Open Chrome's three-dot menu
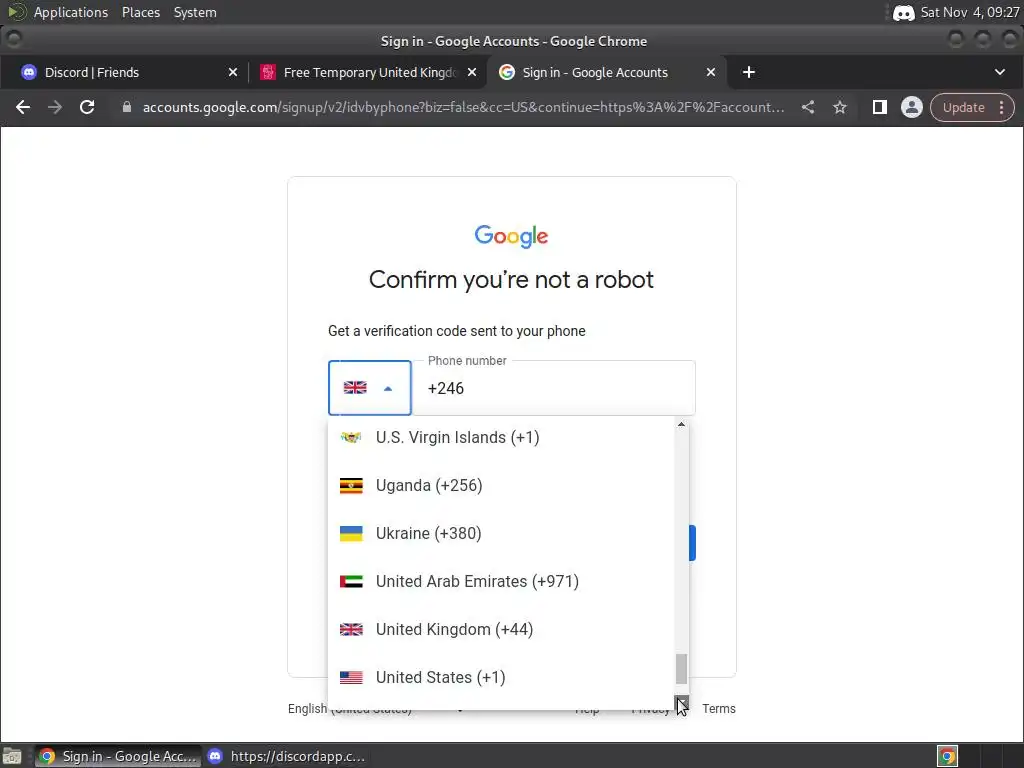 (x=1002, y=107)
